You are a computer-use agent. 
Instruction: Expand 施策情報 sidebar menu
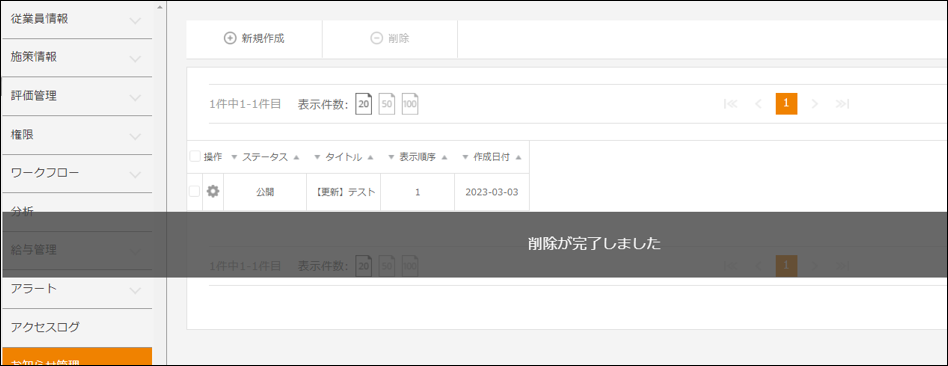pyautogui.click(x=77, y=57)
